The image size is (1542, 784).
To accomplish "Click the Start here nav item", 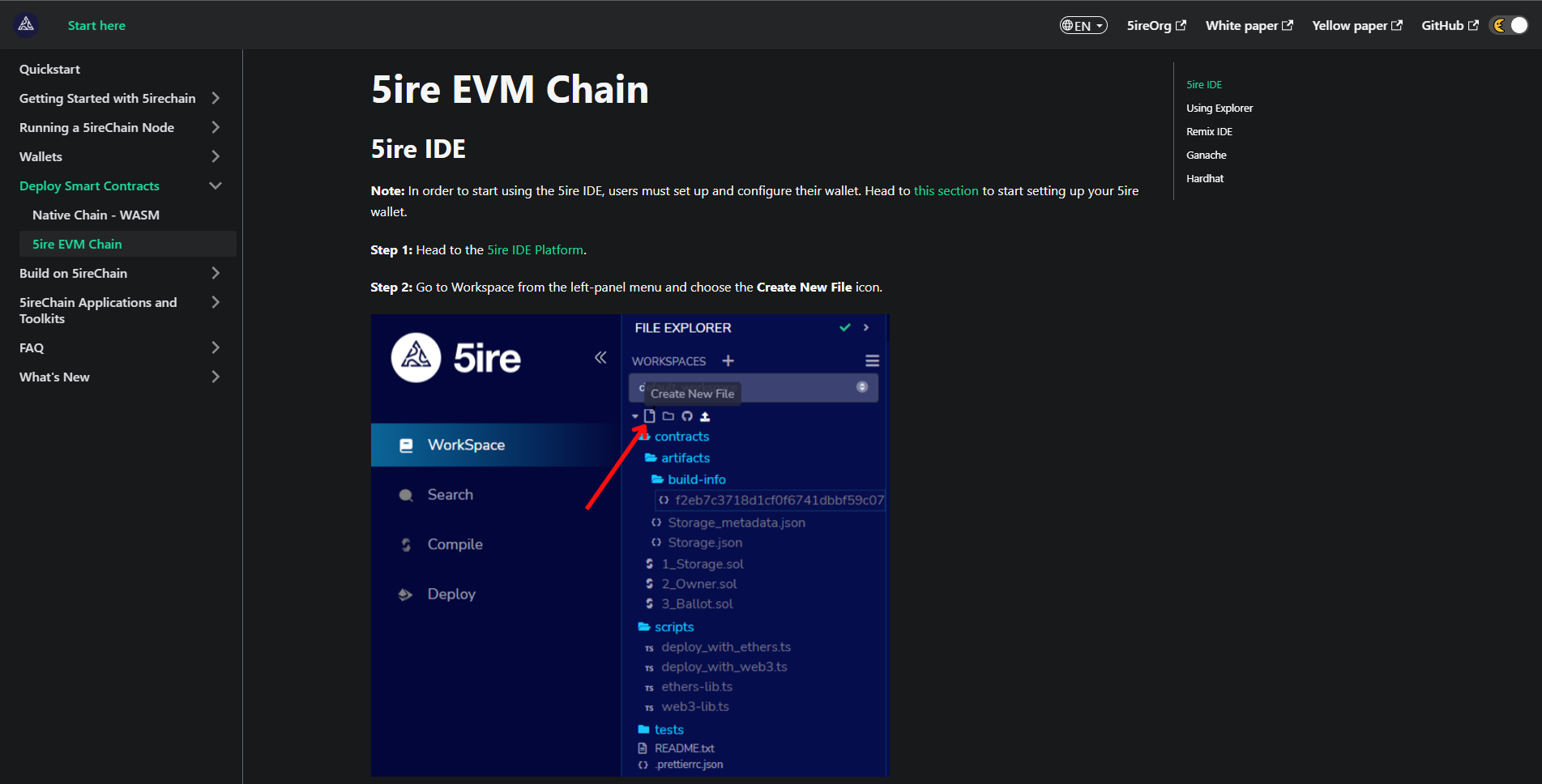I will [96, 26].
